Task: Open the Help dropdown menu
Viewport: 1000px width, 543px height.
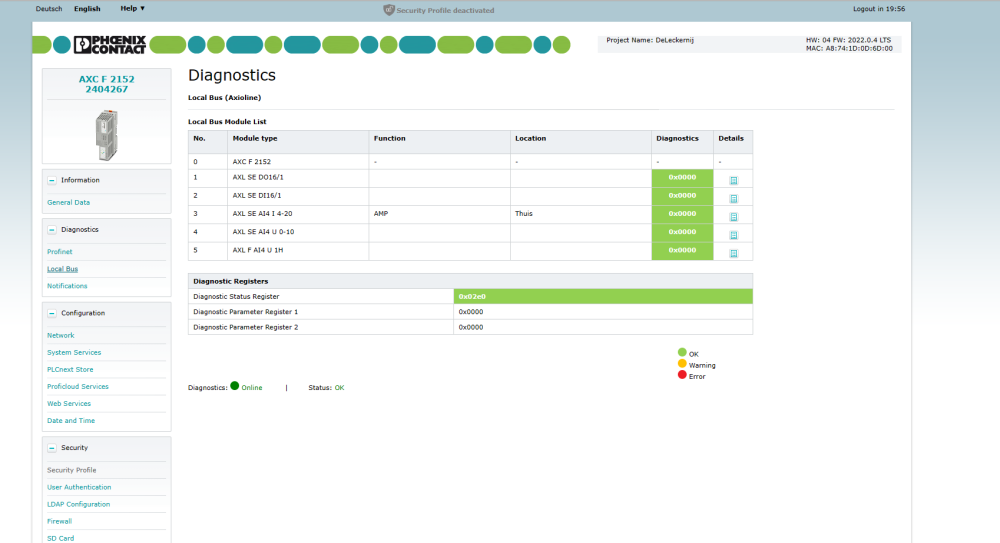Action: [132, 9]
